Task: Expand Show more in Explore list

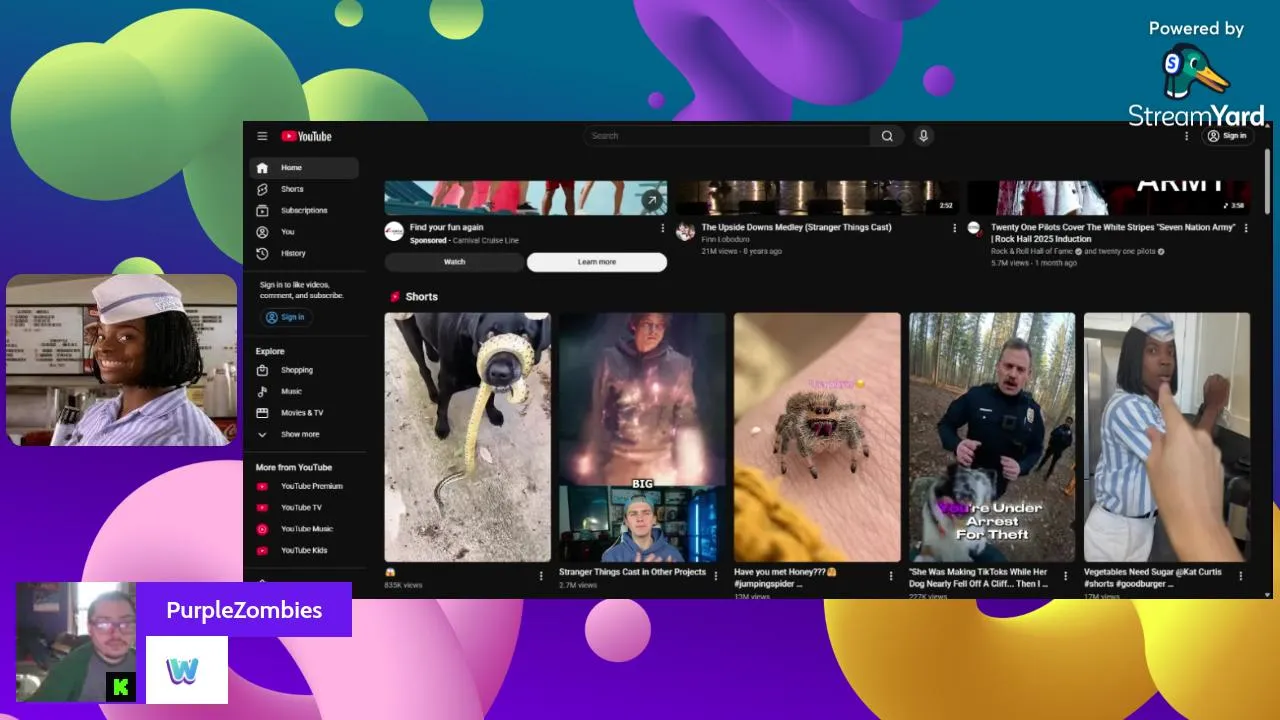Action: coord(304,434)
